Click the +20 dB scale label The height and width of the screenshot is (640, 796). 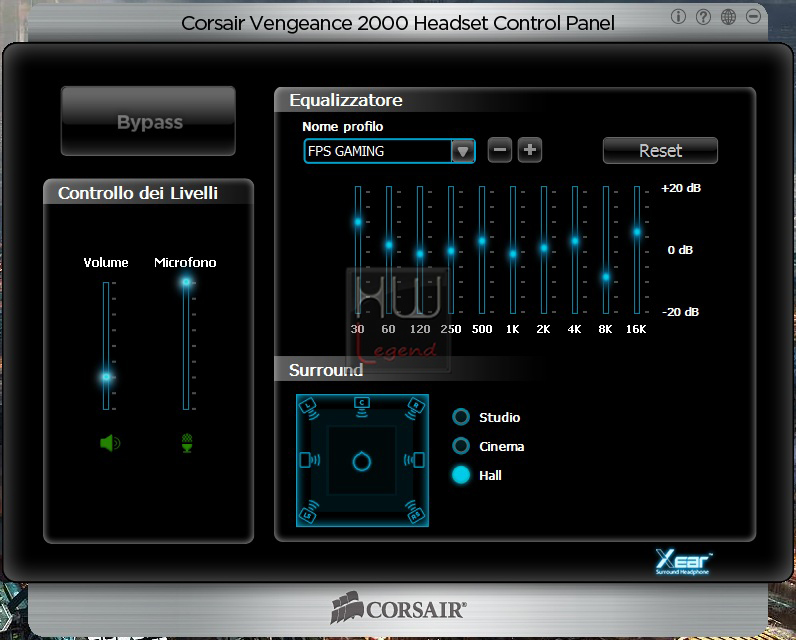click(x=681, y=188)
